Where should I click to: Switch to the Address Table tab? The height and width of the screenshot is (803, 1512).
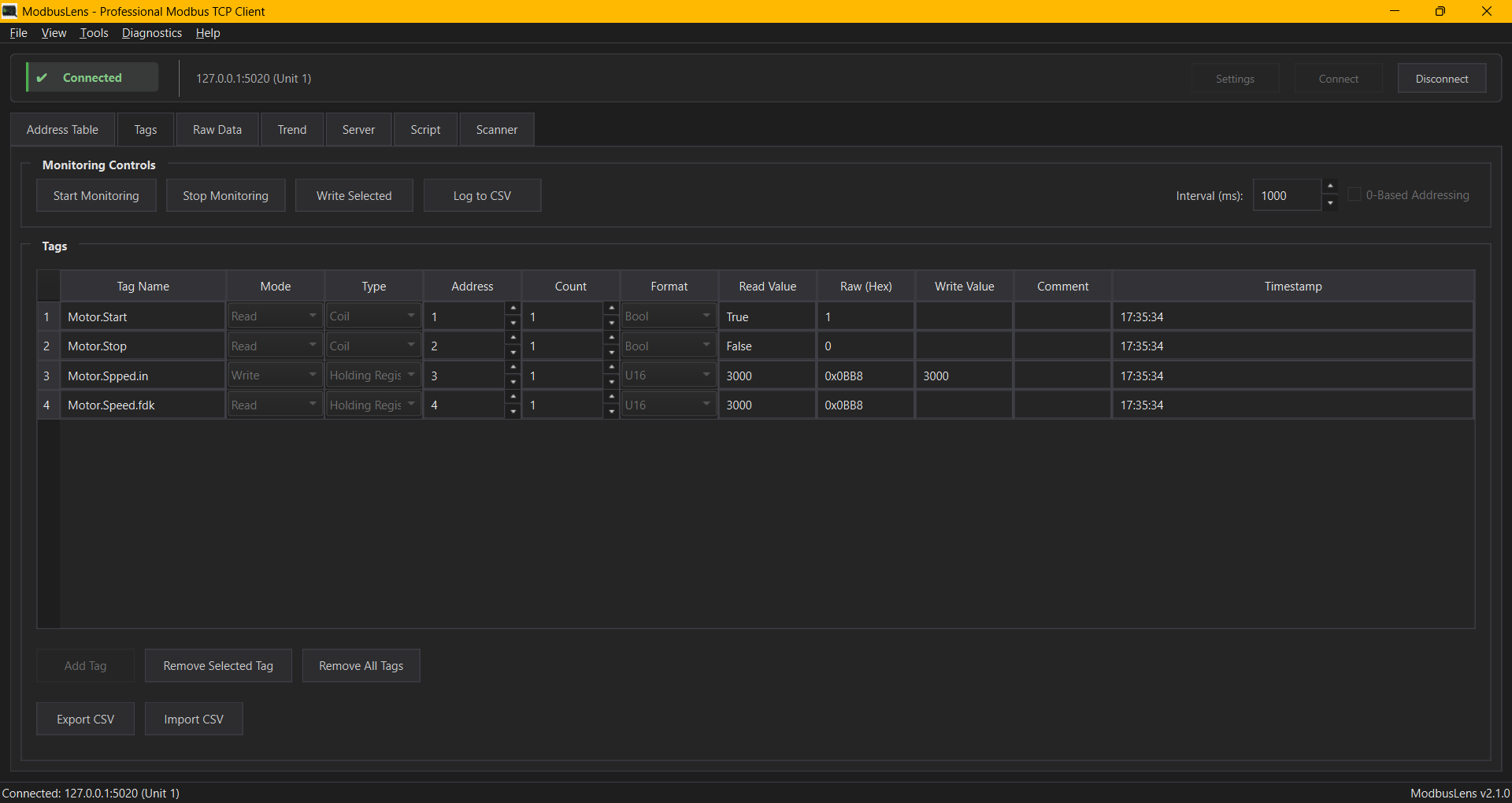coord(62,130)
